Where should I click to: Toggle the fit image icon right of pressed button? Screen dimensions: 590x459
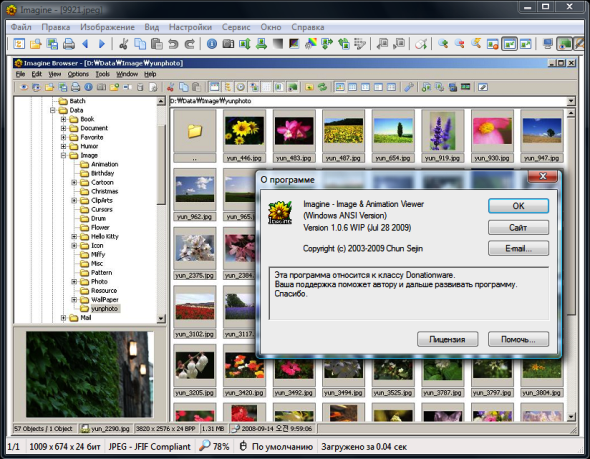click(x=526, y=44)
